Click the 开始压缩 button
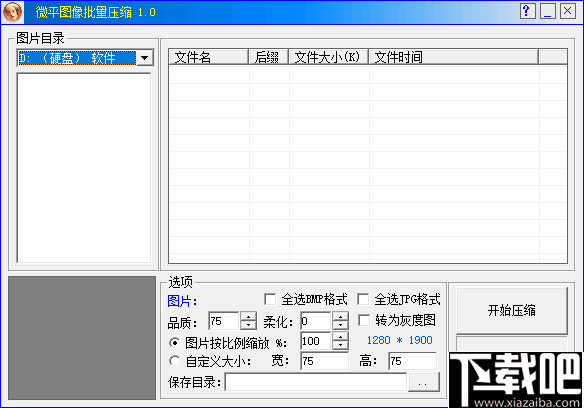The image size is (584, 408). 512,310
